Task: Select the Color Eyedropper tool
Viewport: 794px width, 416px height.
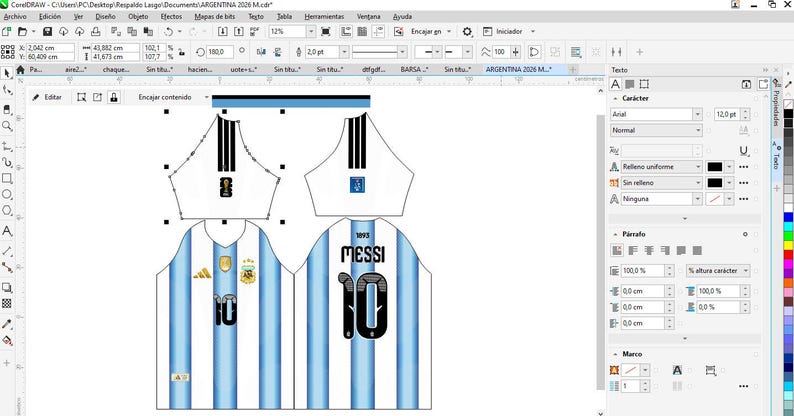Action: tap(7, 324)
